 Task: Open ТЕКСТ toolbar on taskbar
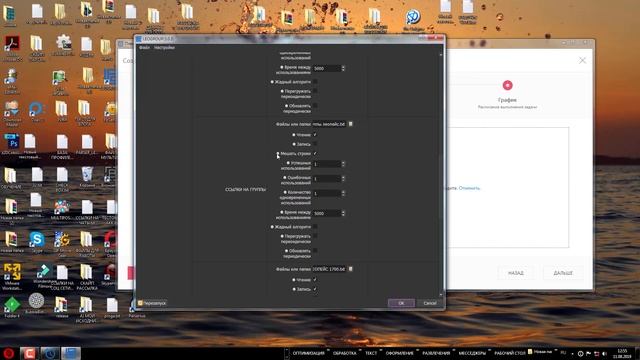pyautogui.click(x=371, y=353)
